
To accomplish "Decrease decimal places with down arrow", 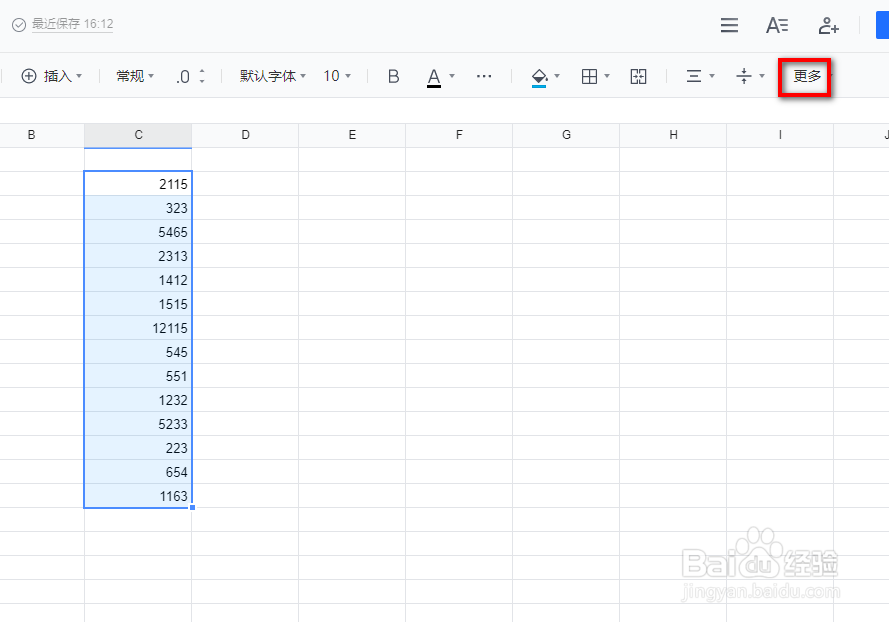I will [202, 81].
